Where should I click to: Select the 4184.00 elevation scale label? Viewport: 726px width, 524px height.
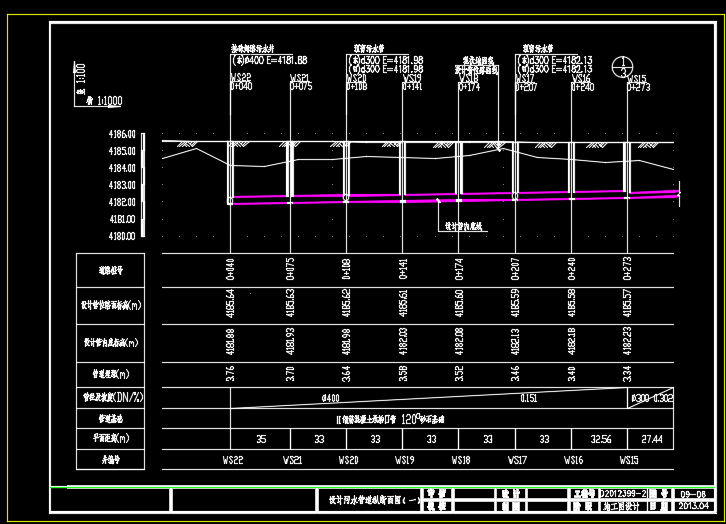(122, 168)
